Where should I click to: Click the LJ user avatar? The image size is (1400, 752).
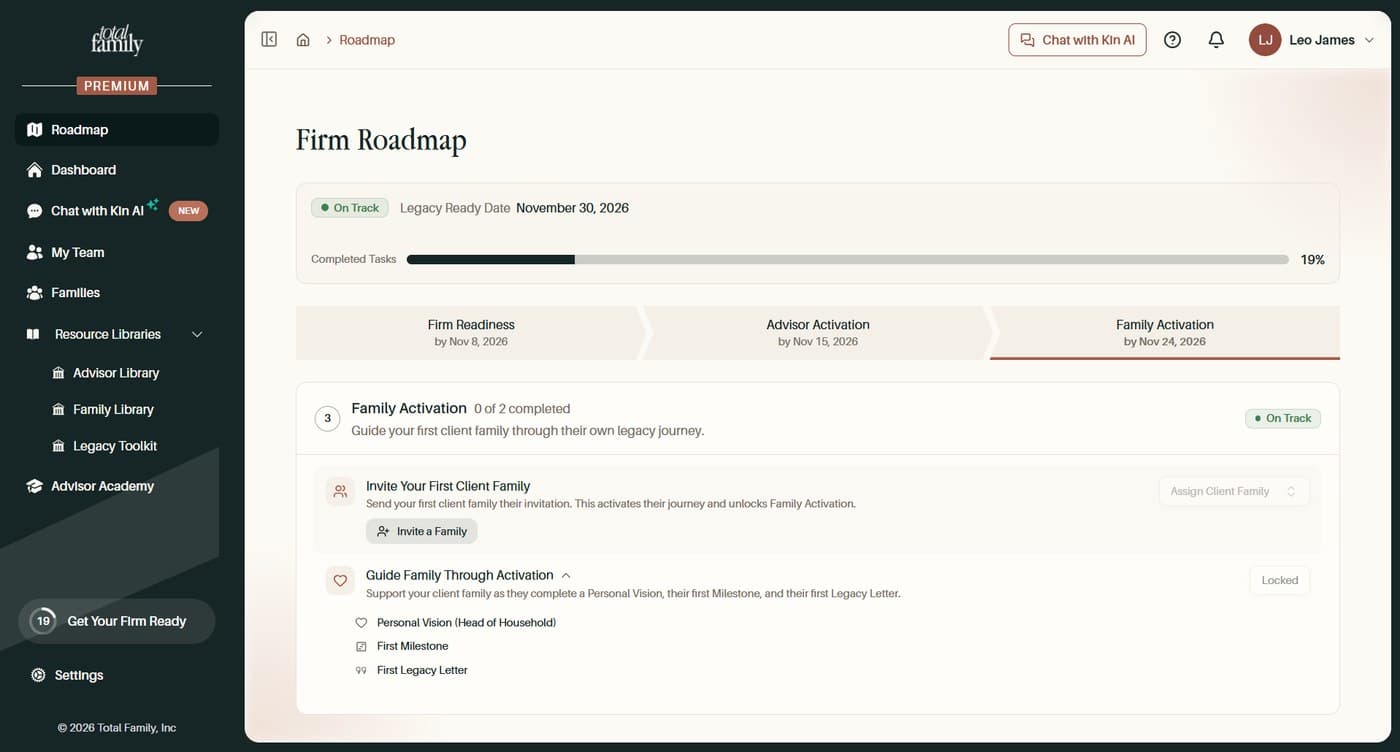click(x=1265, y=40)
